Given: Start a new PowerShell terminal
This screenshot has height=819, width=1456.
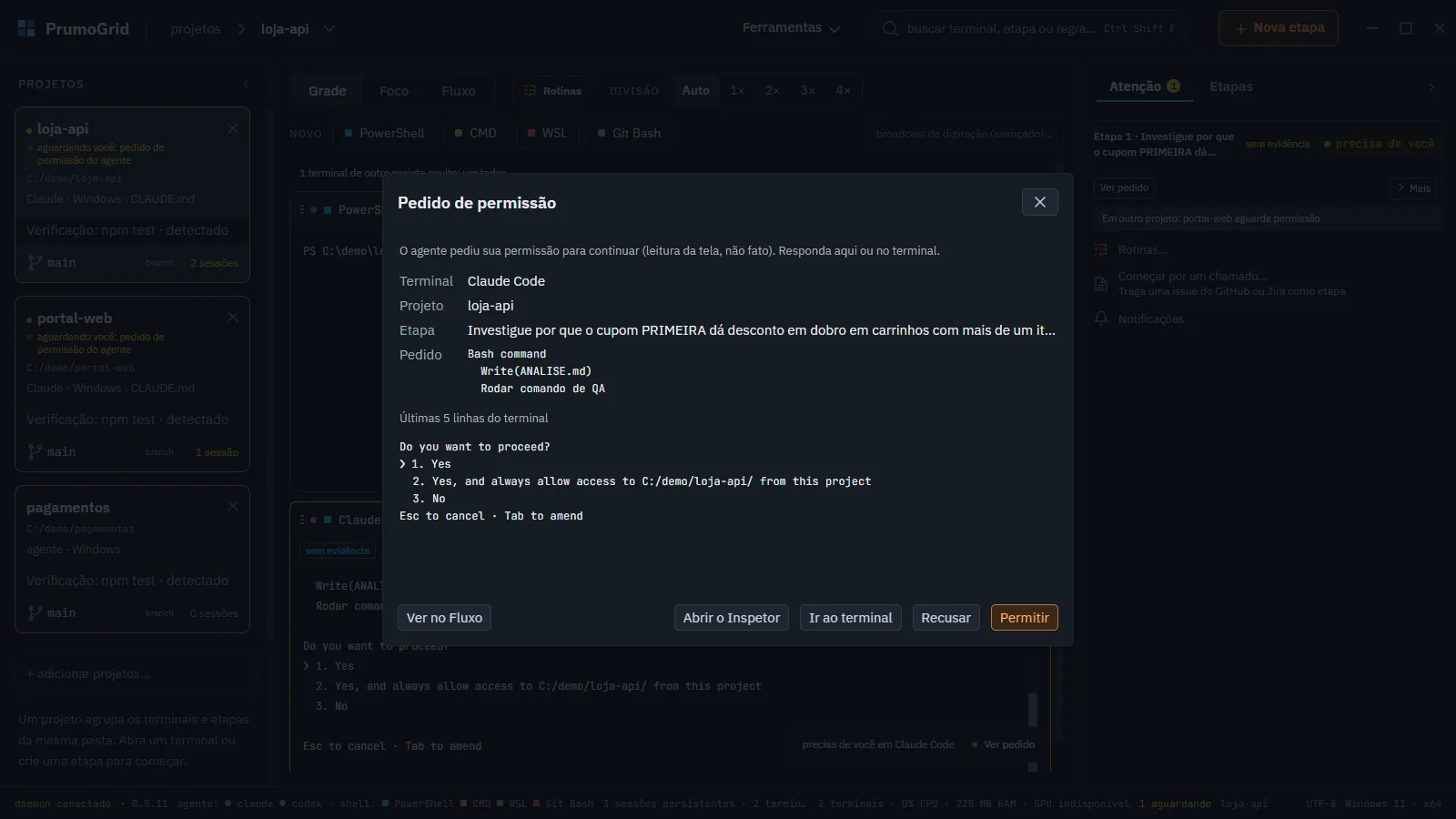Looking at the screenshot, I should (384, 133).
